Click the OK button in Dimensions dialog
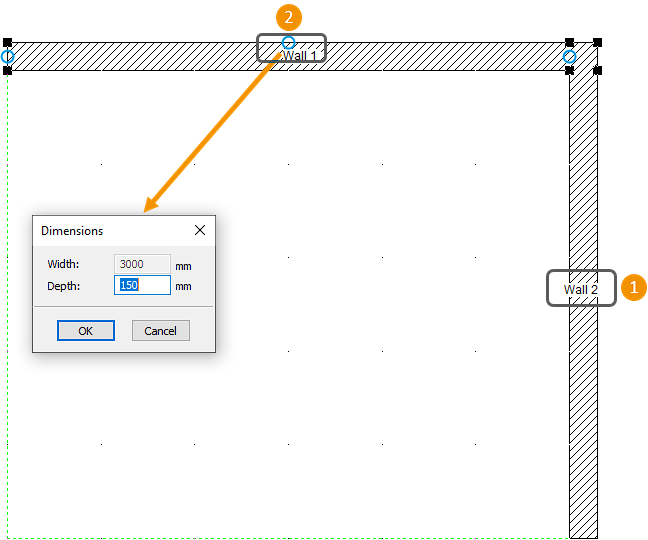The width and height of the screenshot is (648, 540). pos(86,331)
